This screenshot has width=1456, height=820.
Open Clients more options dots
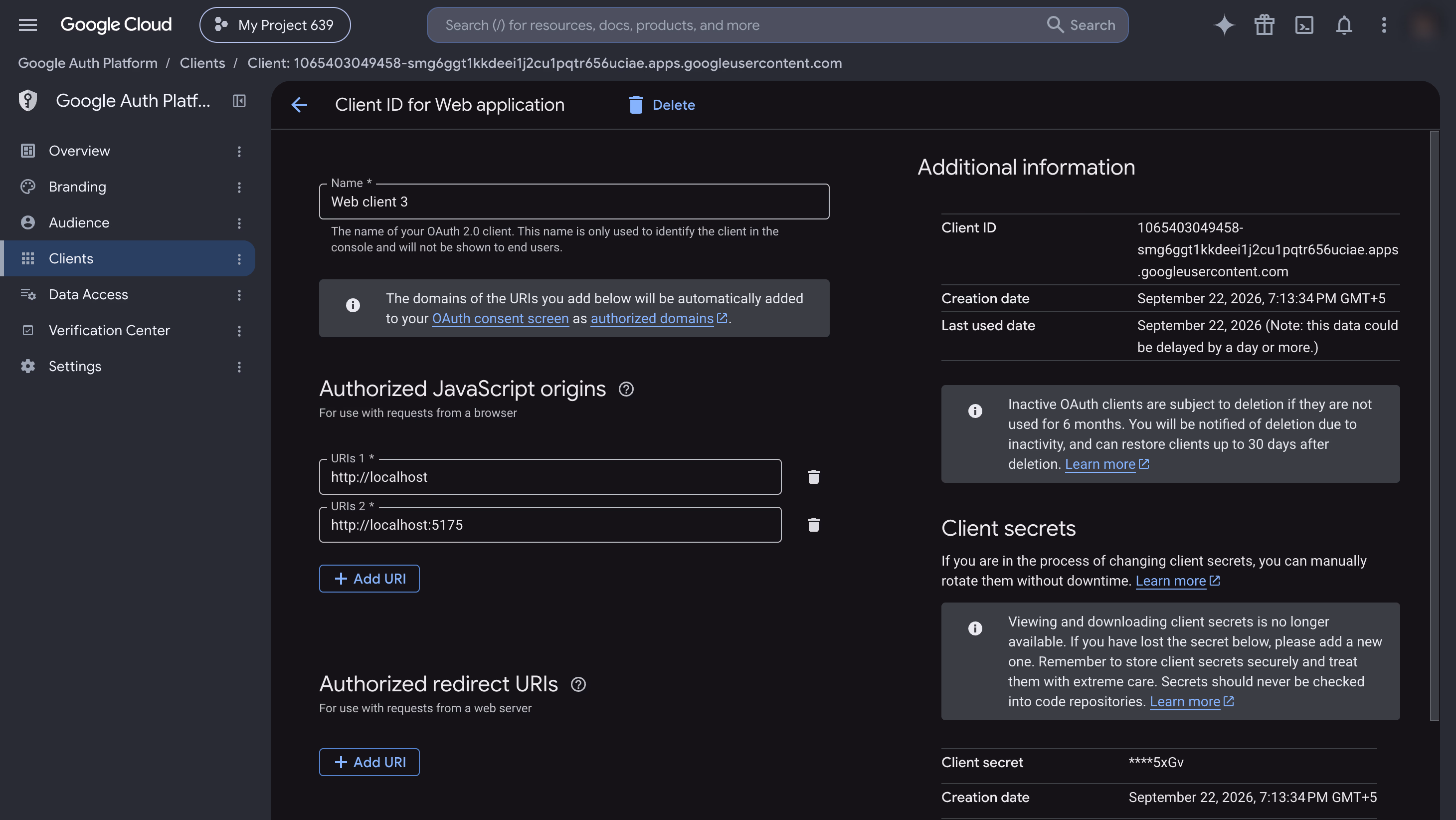(x=239, y=259)
